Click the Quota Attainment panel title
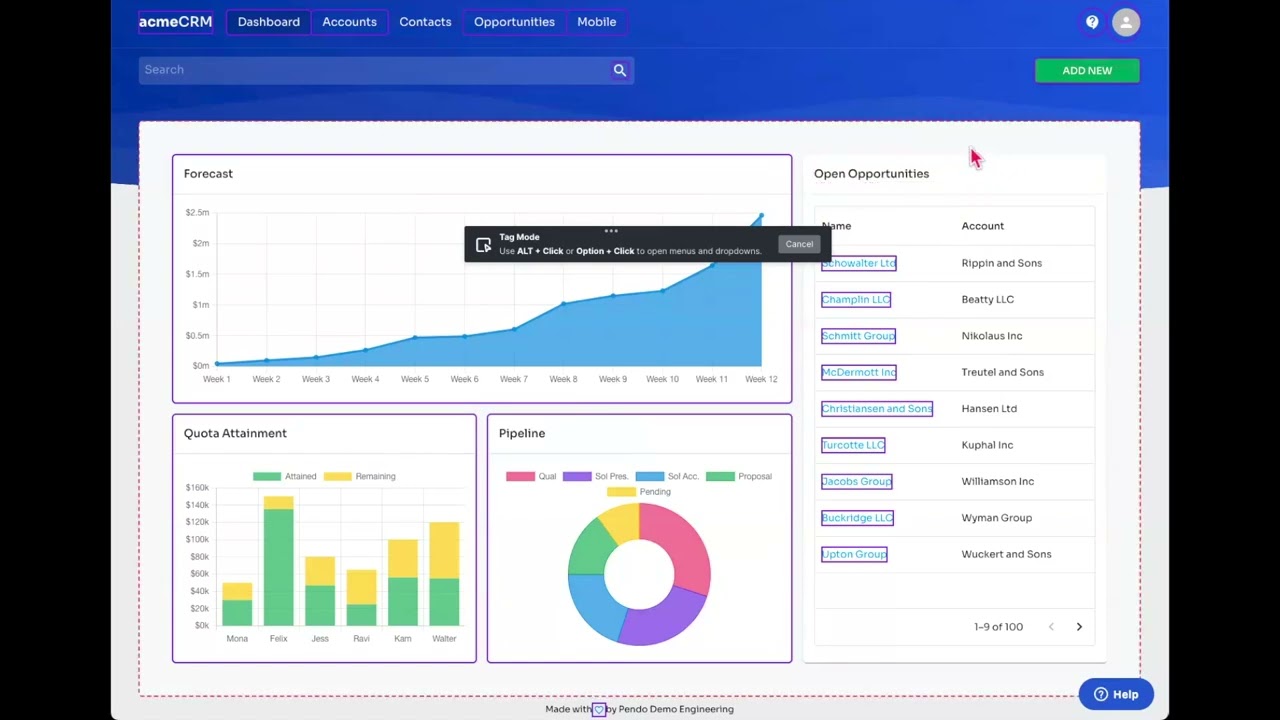1280x720 pixels. tap(235, 433)
